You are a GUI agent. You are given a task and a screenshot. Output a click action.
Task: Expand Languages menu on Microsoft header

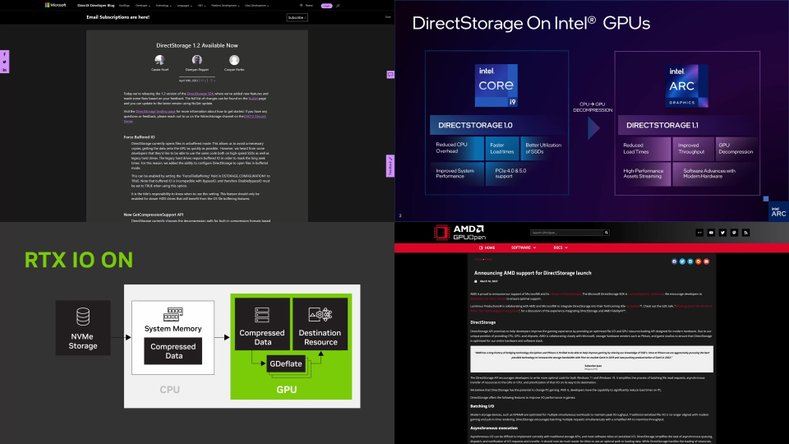click(x=185, y=6)
